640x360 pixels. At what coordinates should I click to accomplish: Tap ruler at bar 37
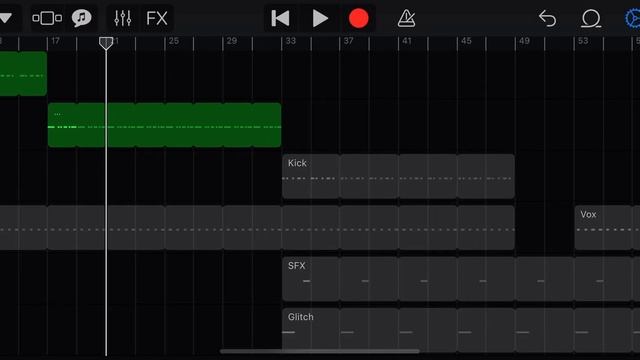(349, 41)
